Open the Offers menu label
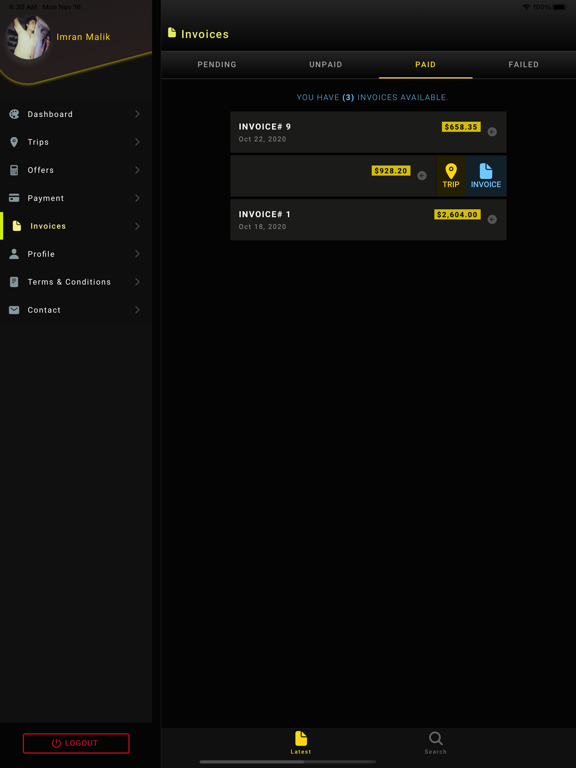 [41, 170]
